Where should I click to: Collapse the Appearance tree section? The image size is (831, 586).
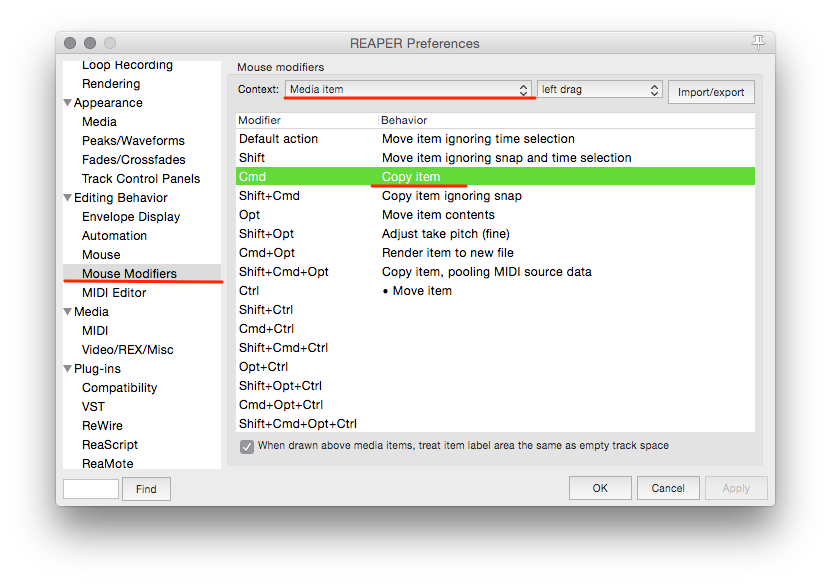point(67,102)
